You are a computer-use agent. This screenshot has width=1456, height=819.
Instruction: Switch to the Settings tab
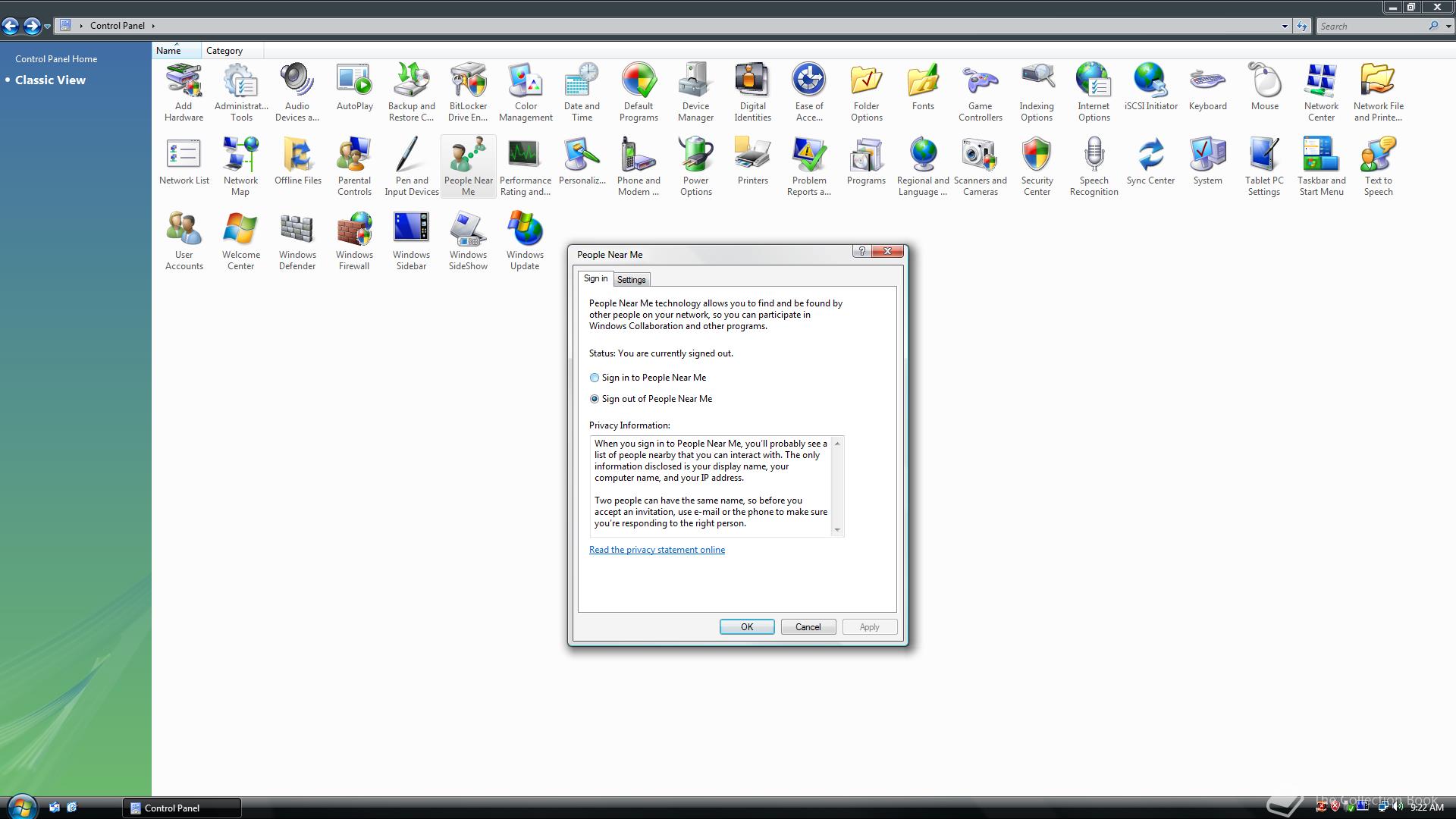(631, 280)
